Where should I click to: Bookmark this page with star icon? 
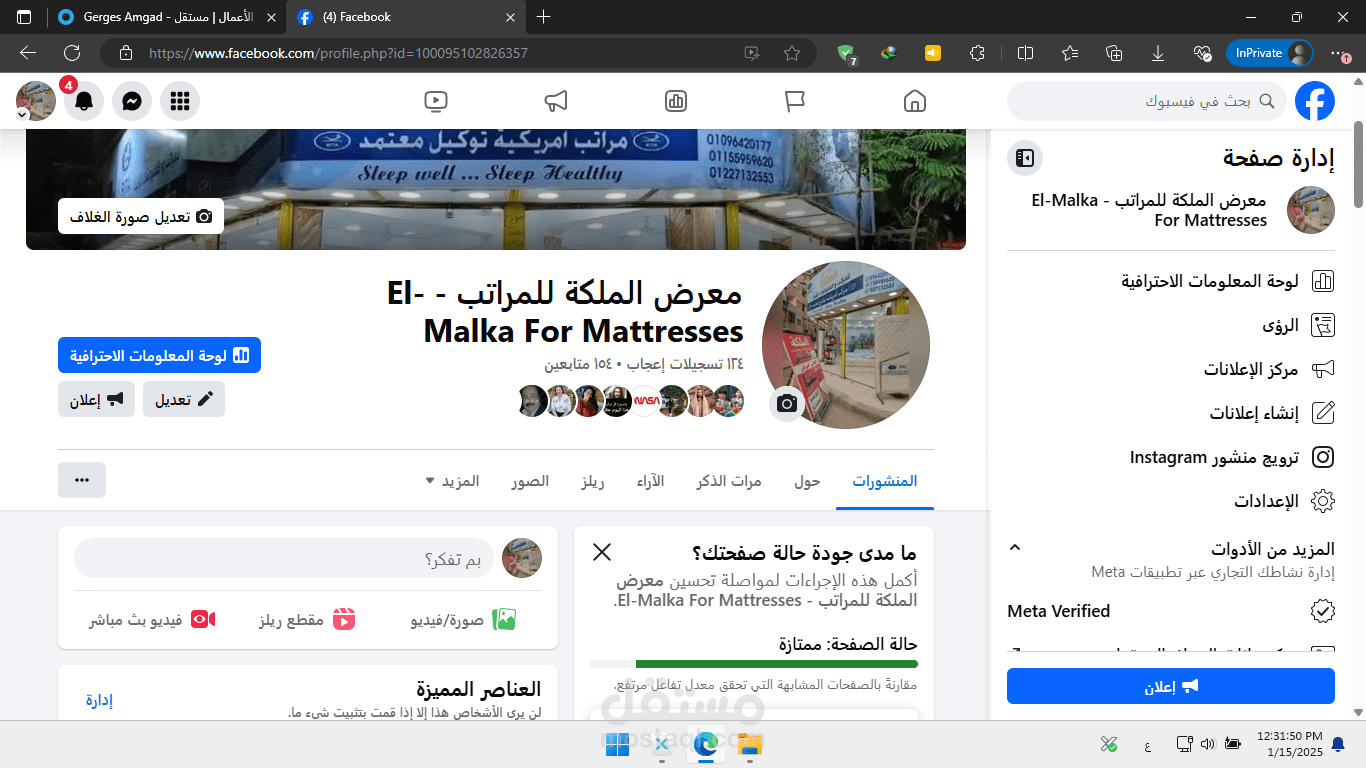click(x=792, y=53)
